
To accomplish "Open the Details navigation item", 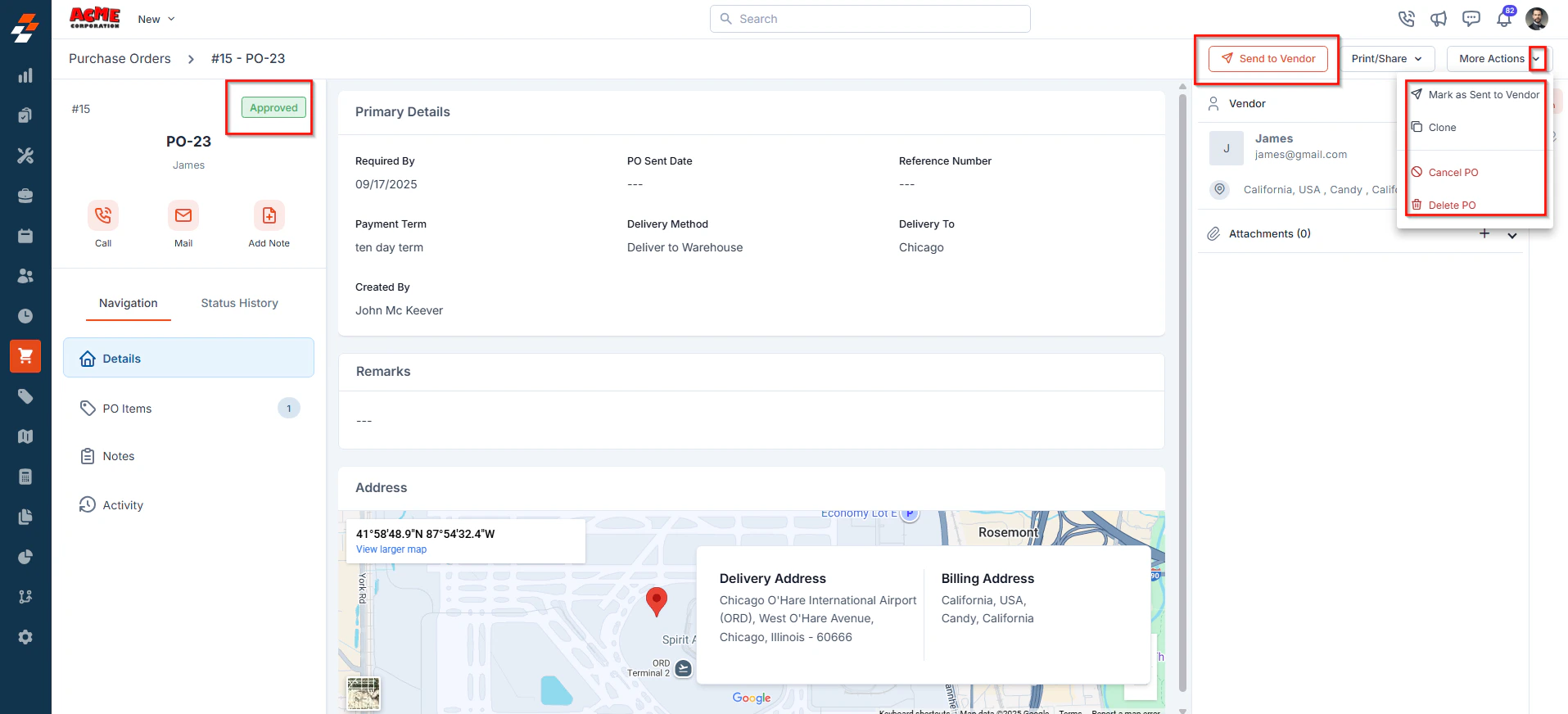I will point(188,359).
